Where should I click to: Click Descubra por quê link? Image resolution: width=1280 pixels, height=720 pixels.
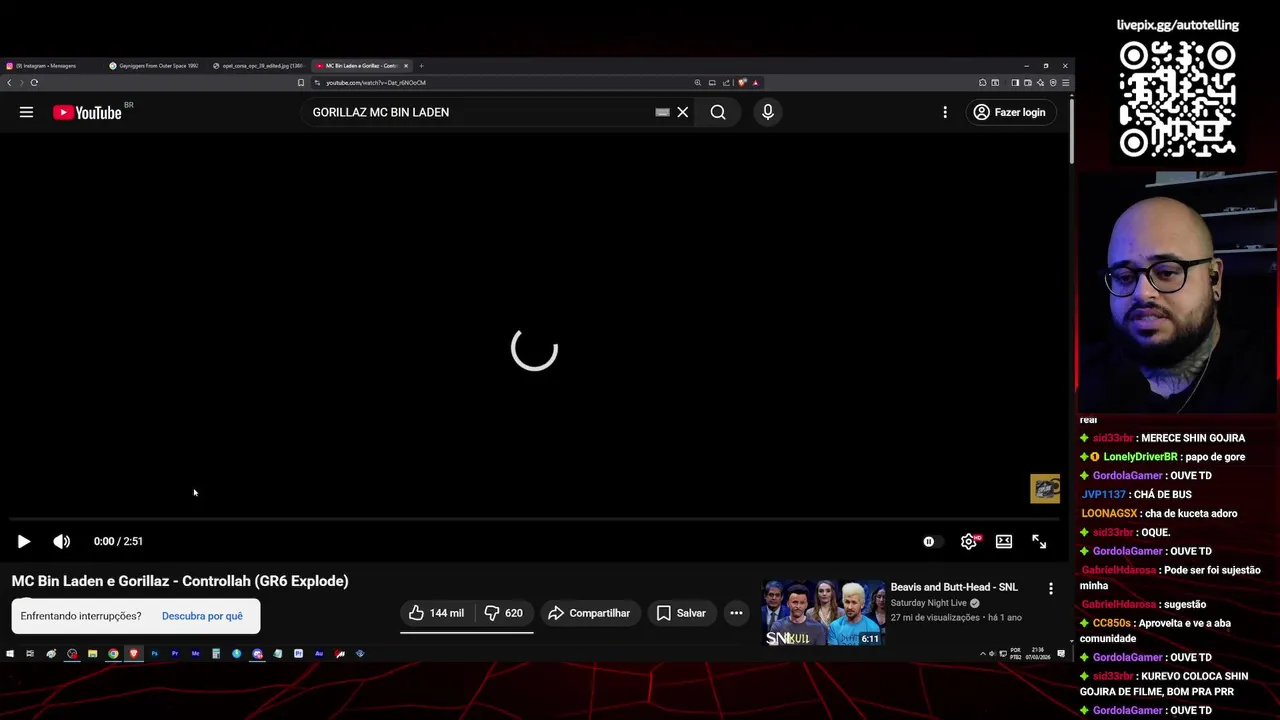pos(202,616)
